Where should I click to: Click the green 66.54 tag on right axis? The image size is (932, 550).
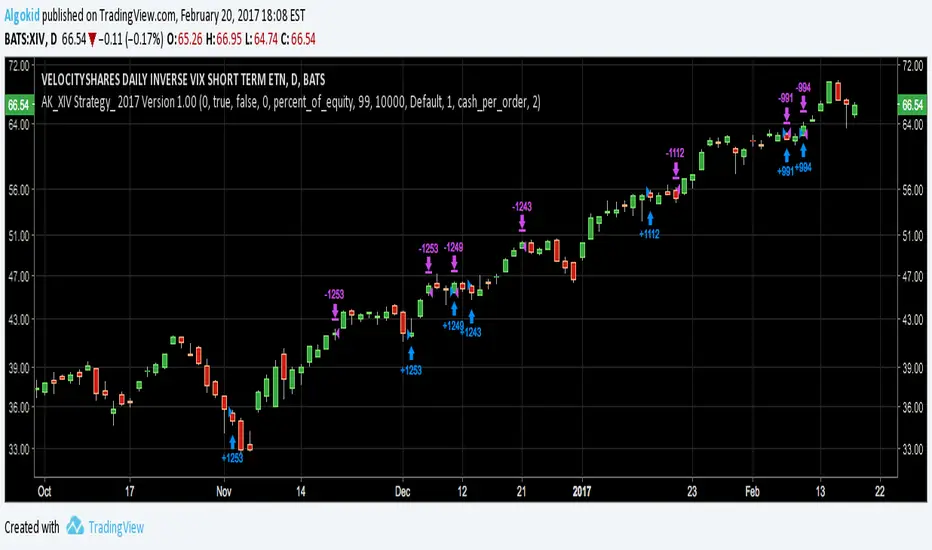(x=912, y=105)
